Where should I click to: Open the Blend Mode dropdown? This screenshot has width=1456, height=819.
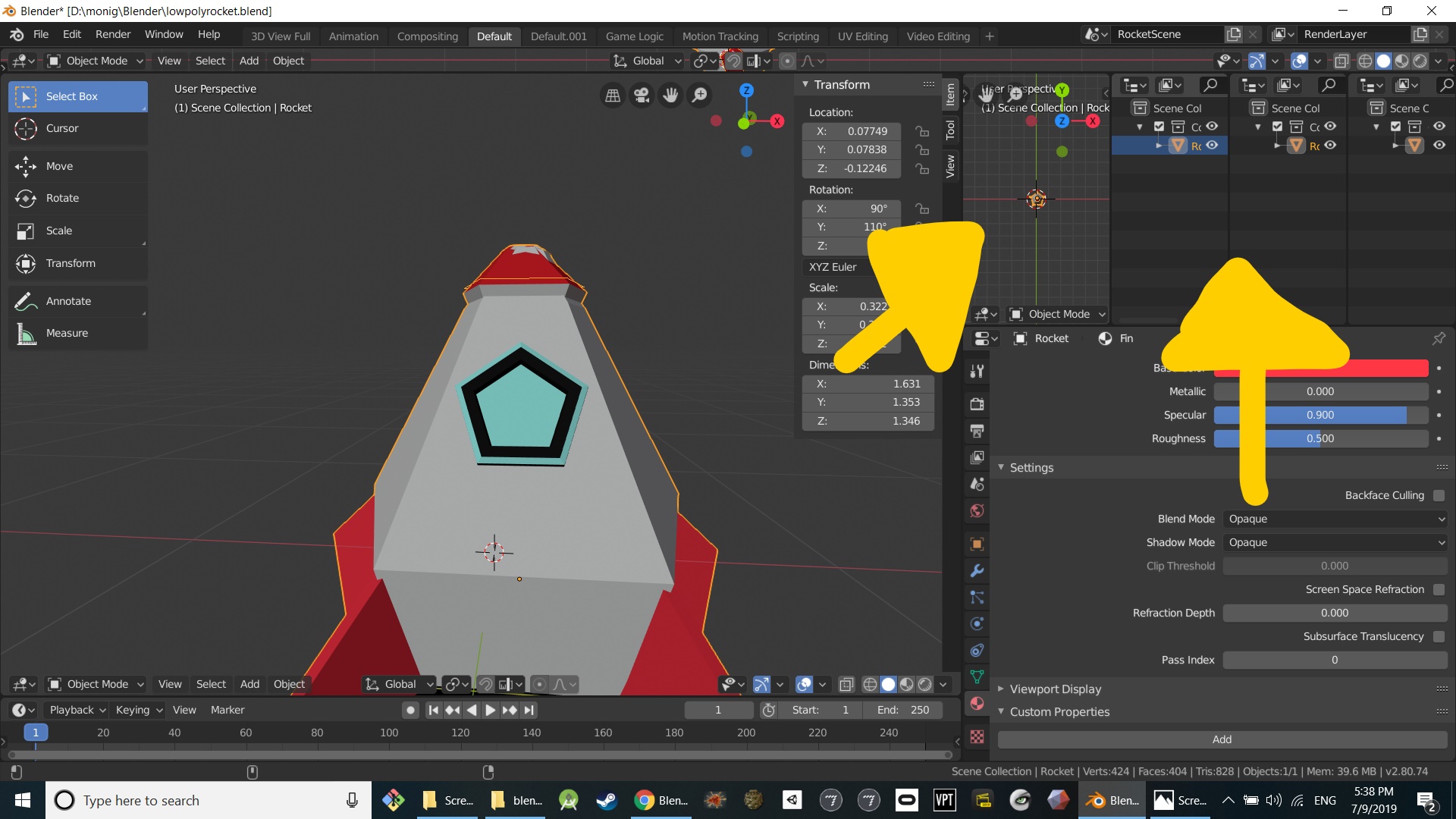[x=1335, y=519]
